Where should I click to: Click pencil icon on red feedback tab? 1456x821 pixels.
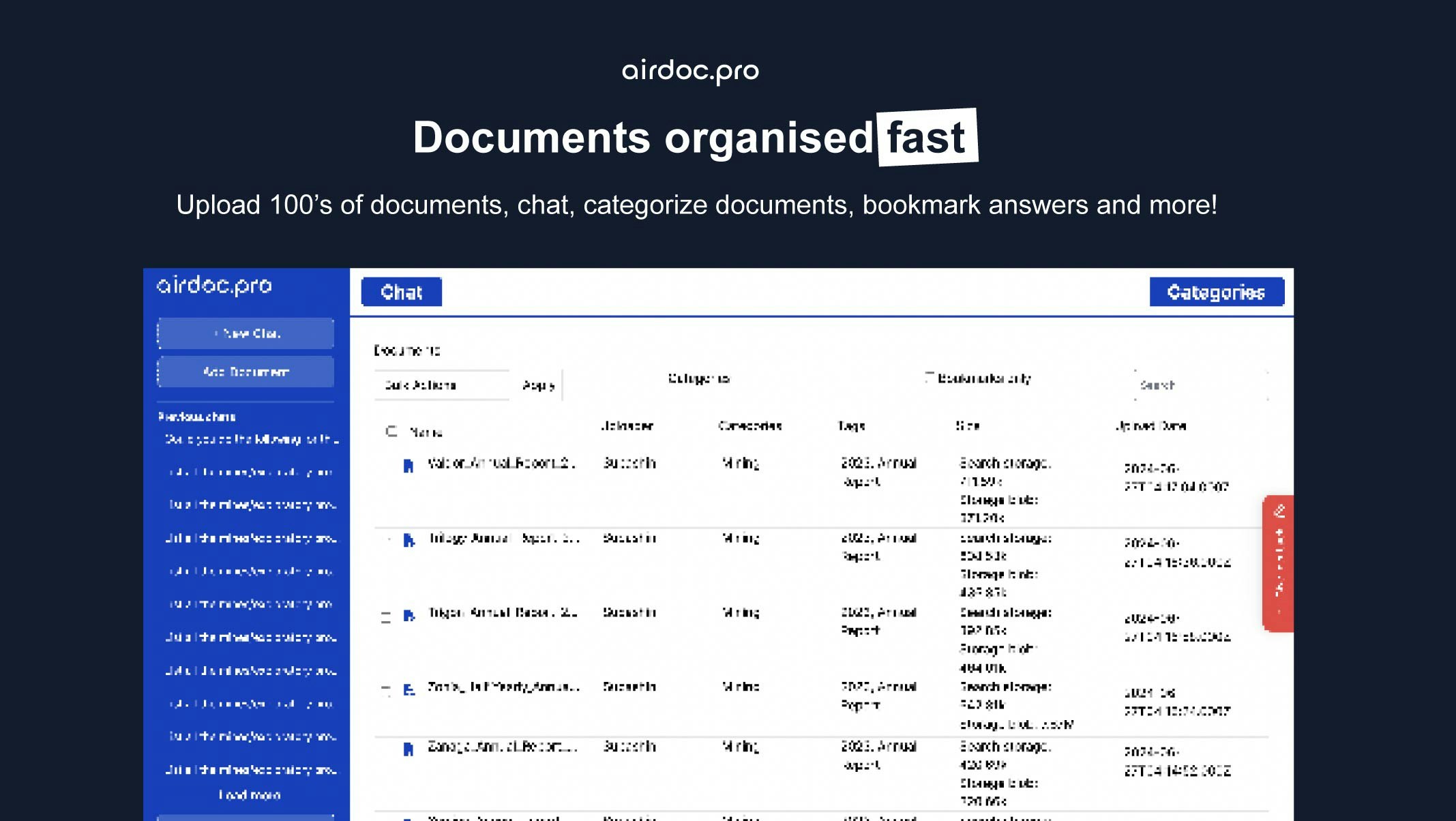pyautogui.click(x=1279, y=511)
